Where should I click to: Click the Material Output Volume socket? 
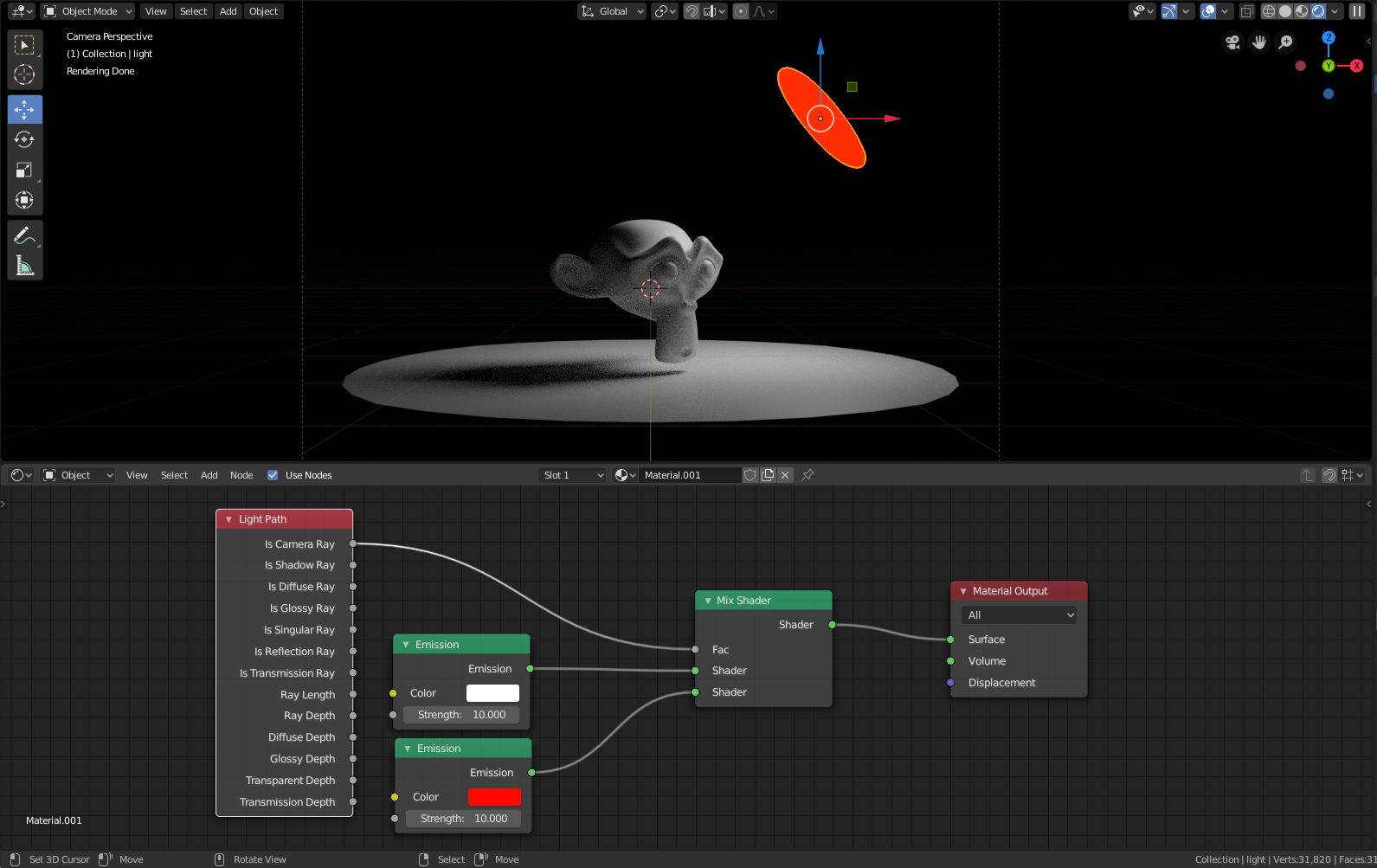pyautogui.click(x=950, y=661)
